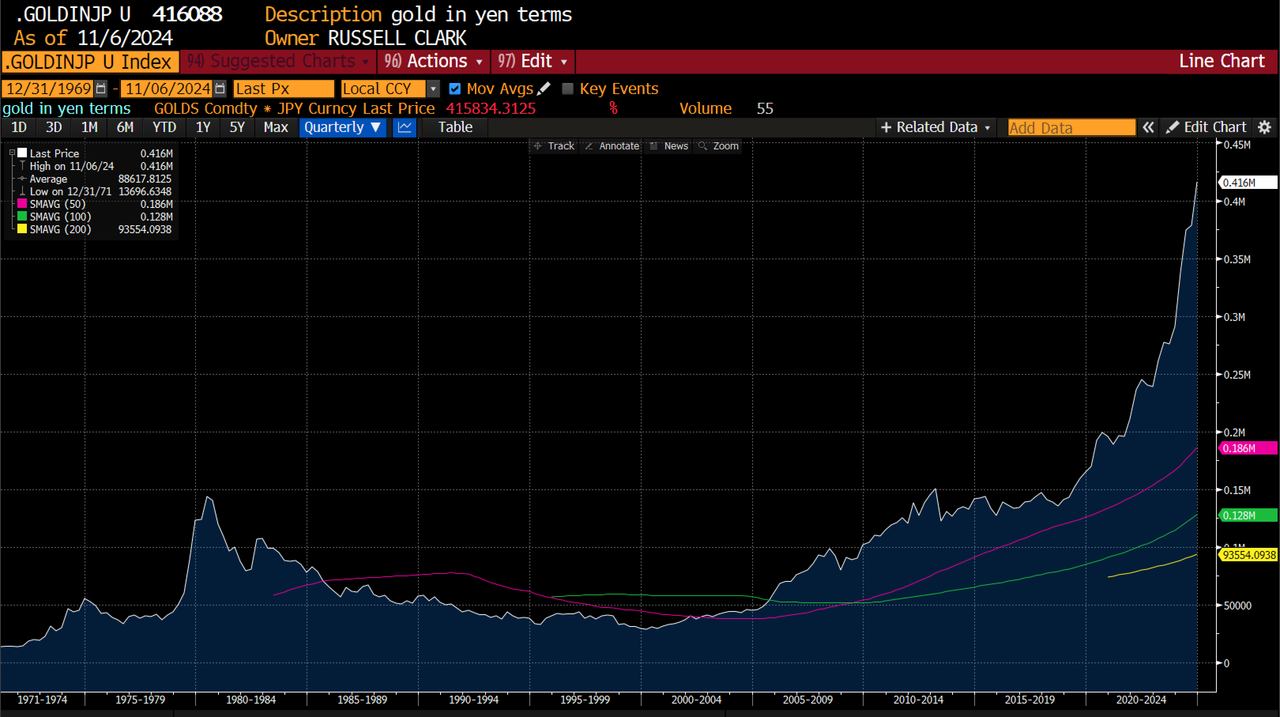Open chart settings gear icon
Viewport: 1280px width, 717px height.
[x=1265, y=127]
